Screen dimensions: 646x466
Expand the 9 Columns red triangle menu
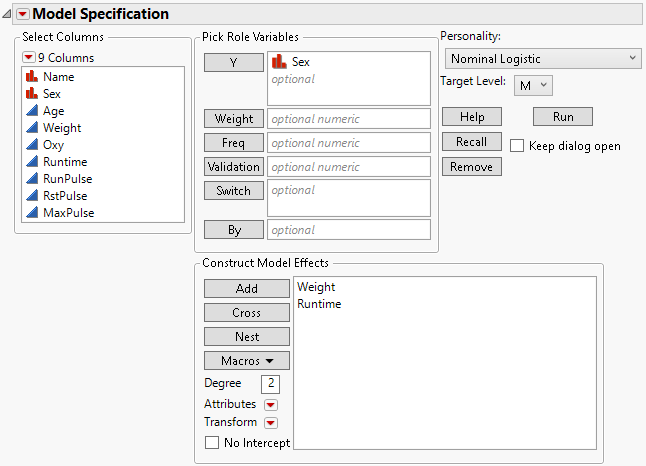pyautogui.click(x=28, y=57)
